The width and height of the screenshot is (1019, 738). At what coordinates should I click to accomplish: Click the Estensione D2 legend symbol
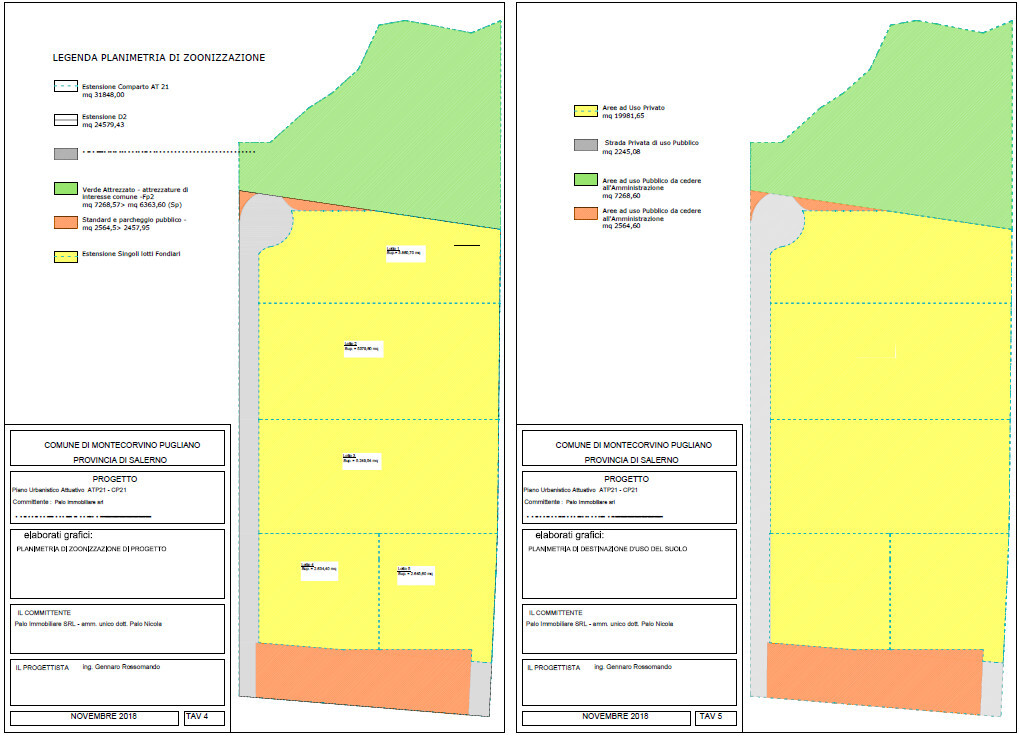(x=66, y=120)
